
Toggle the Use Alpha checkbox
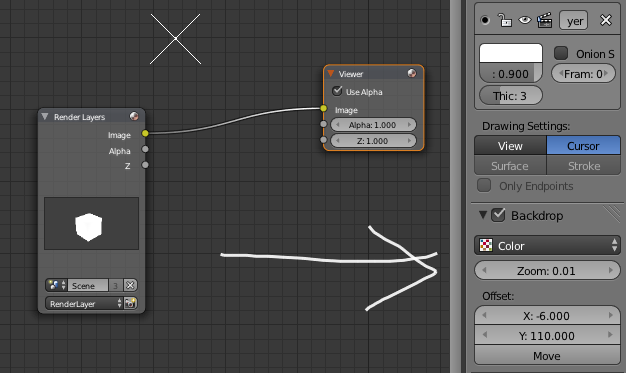pyautogui.click(x=337, y=91)
